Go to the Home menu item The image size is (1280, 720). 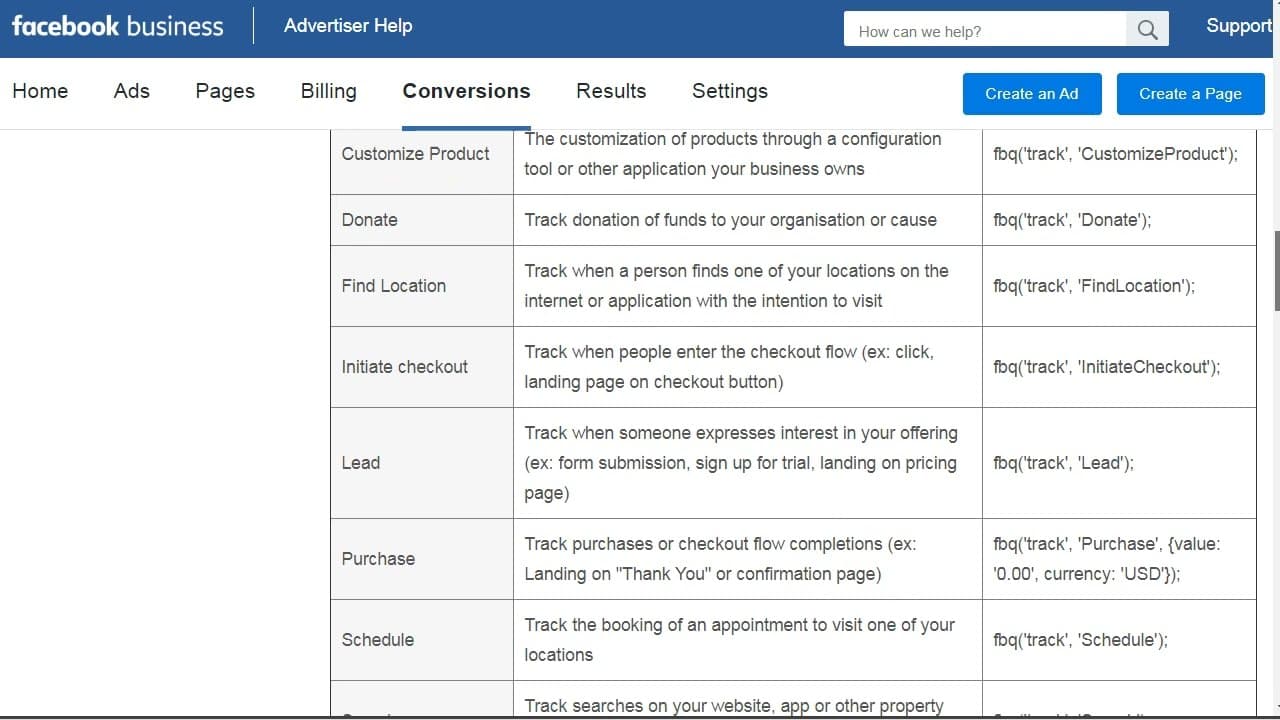pos(40,91)
